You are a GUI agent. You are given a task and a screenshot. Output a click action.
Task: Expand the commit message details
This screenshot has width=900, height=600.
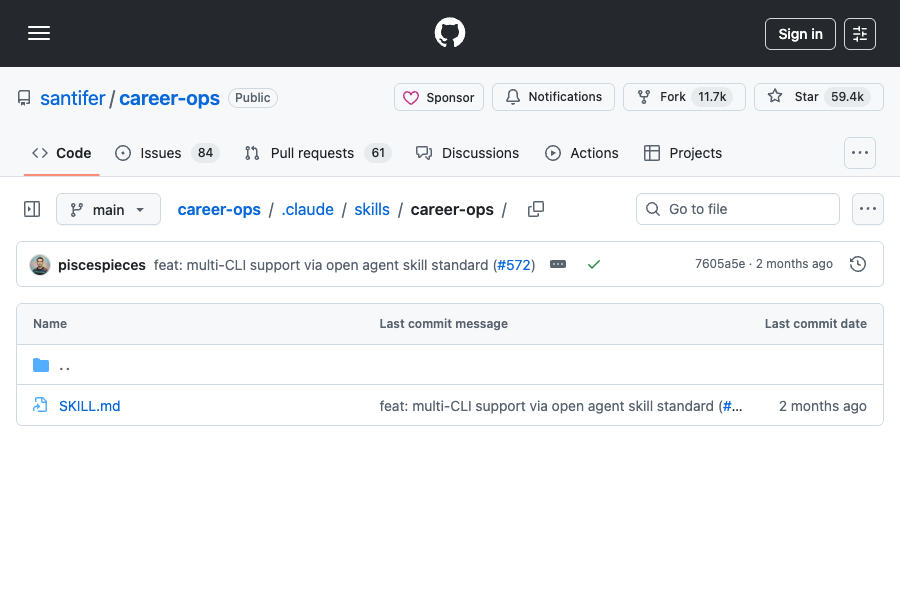[558, 264]
